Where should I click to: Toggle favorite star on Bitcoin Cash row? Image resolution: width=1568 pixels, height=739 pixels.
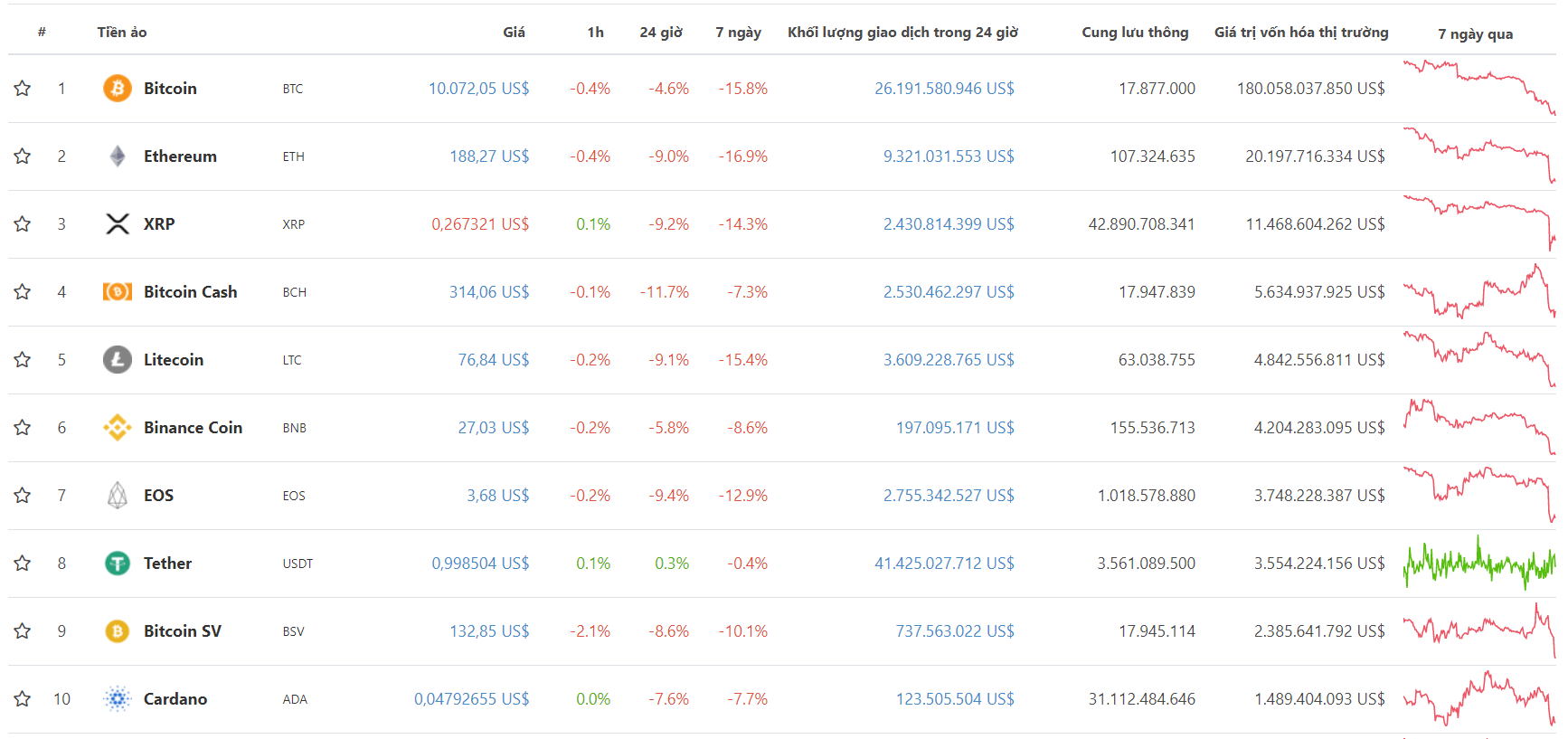coord(23,291)
